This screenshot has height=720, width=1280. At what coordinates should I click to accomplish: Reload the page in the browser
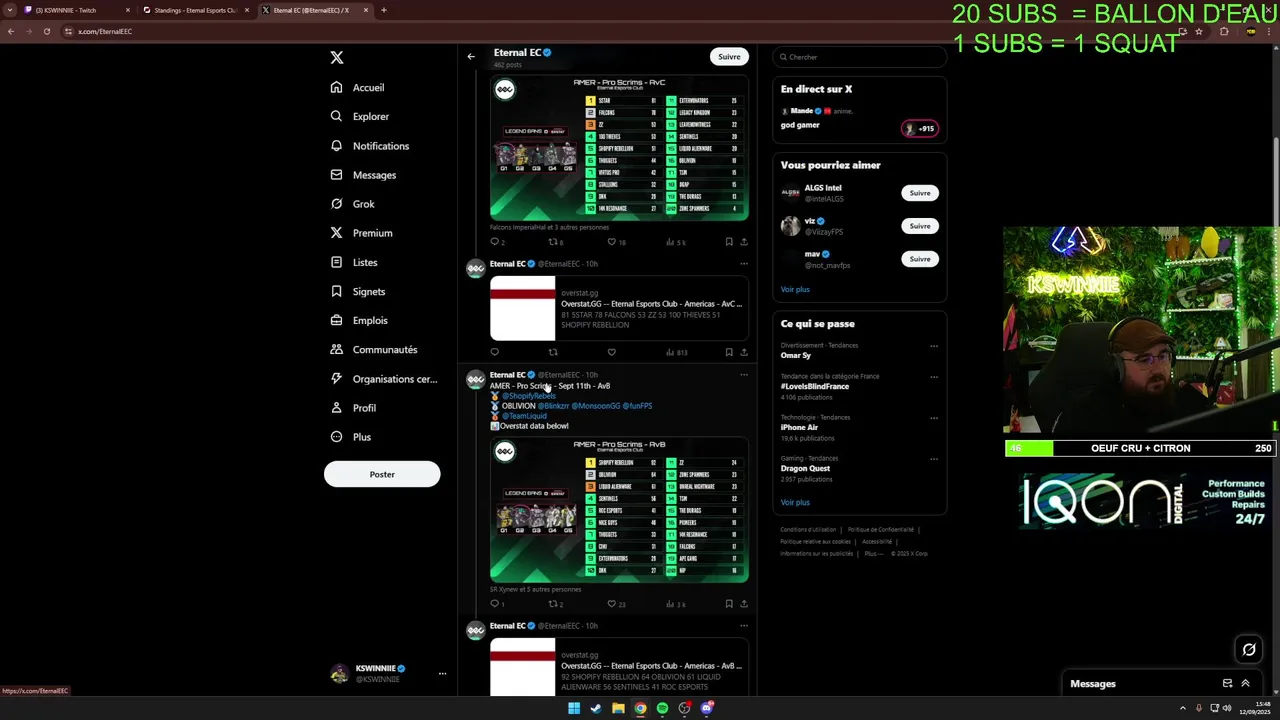(x=46, y=31)
